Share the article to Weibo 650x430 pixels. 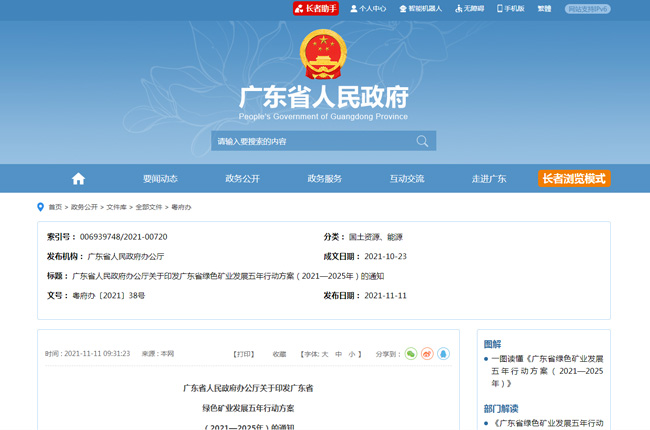[427, 354]
